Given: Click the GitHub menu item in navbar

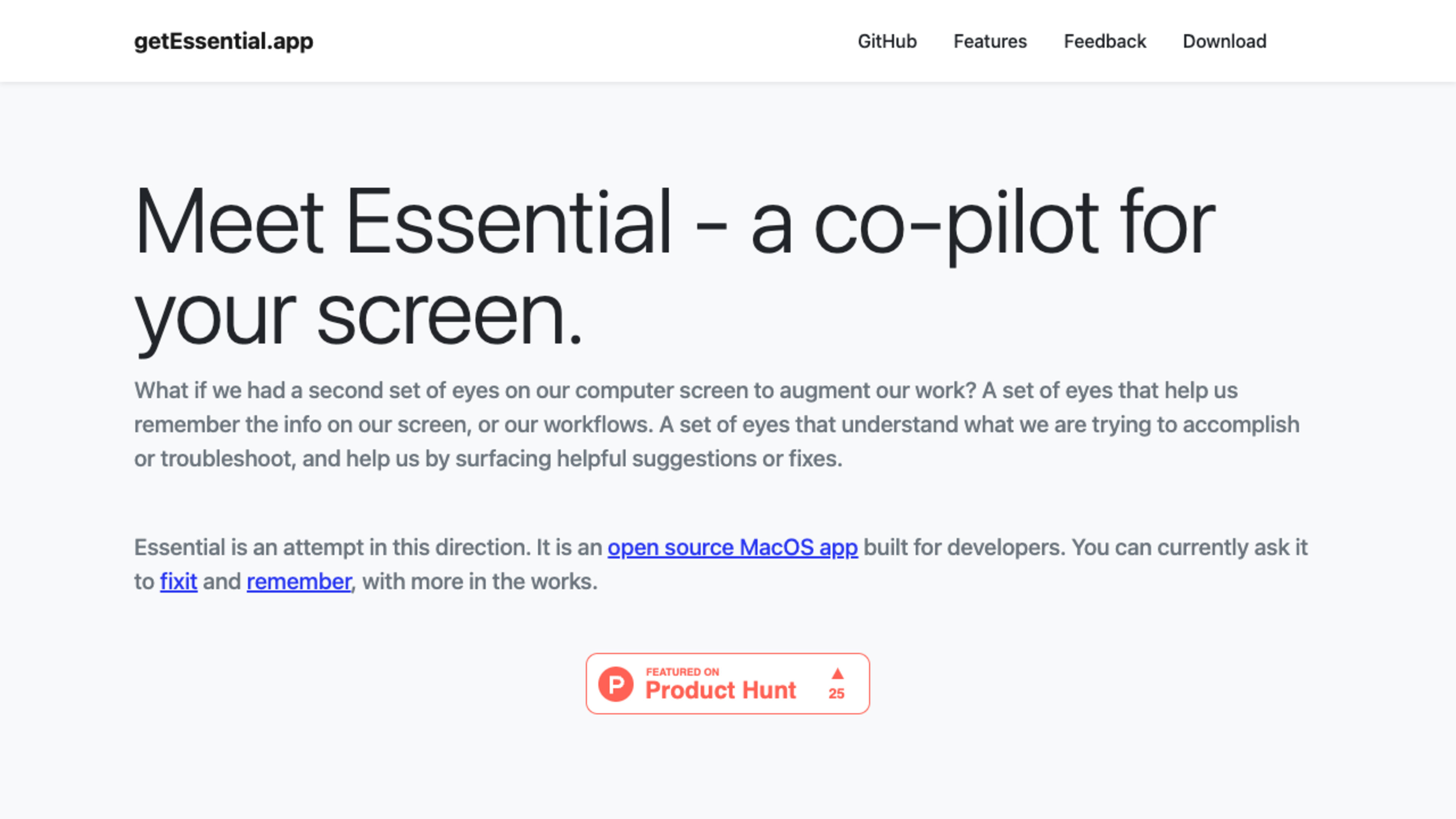Looking at the screenshot, I should point(887,41).
